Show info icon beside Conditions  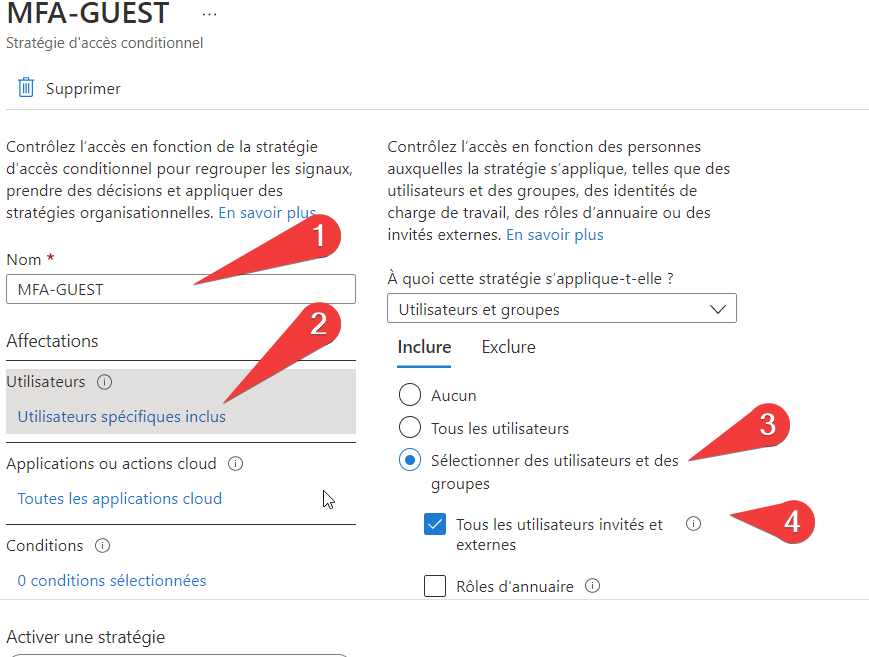click(103, 546)
